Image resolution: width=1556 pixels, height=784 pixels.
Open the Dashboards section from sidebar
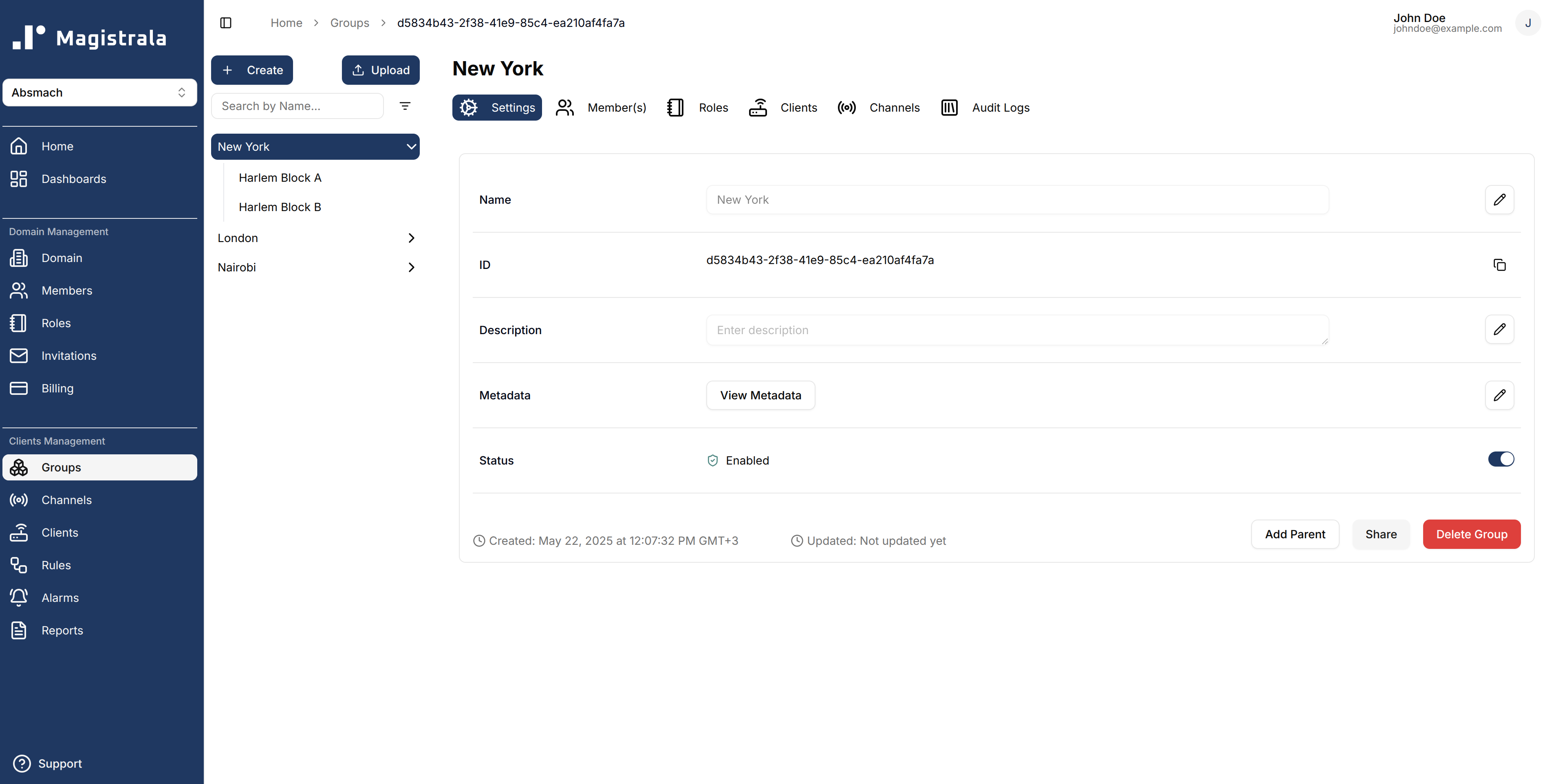74,179
